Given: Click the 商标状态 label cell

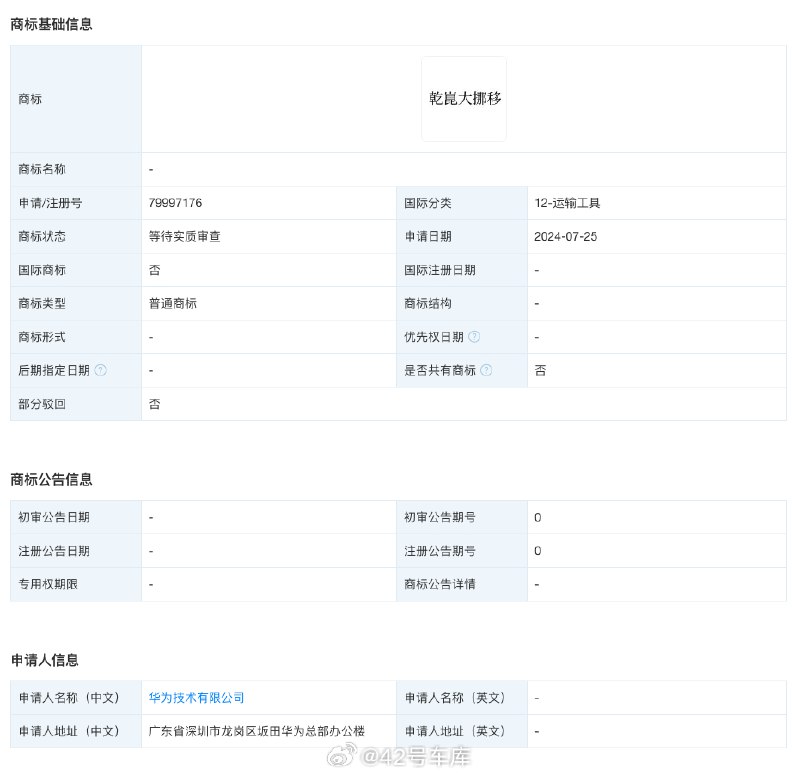Looking at the screenshot, I should click(76, 236).
